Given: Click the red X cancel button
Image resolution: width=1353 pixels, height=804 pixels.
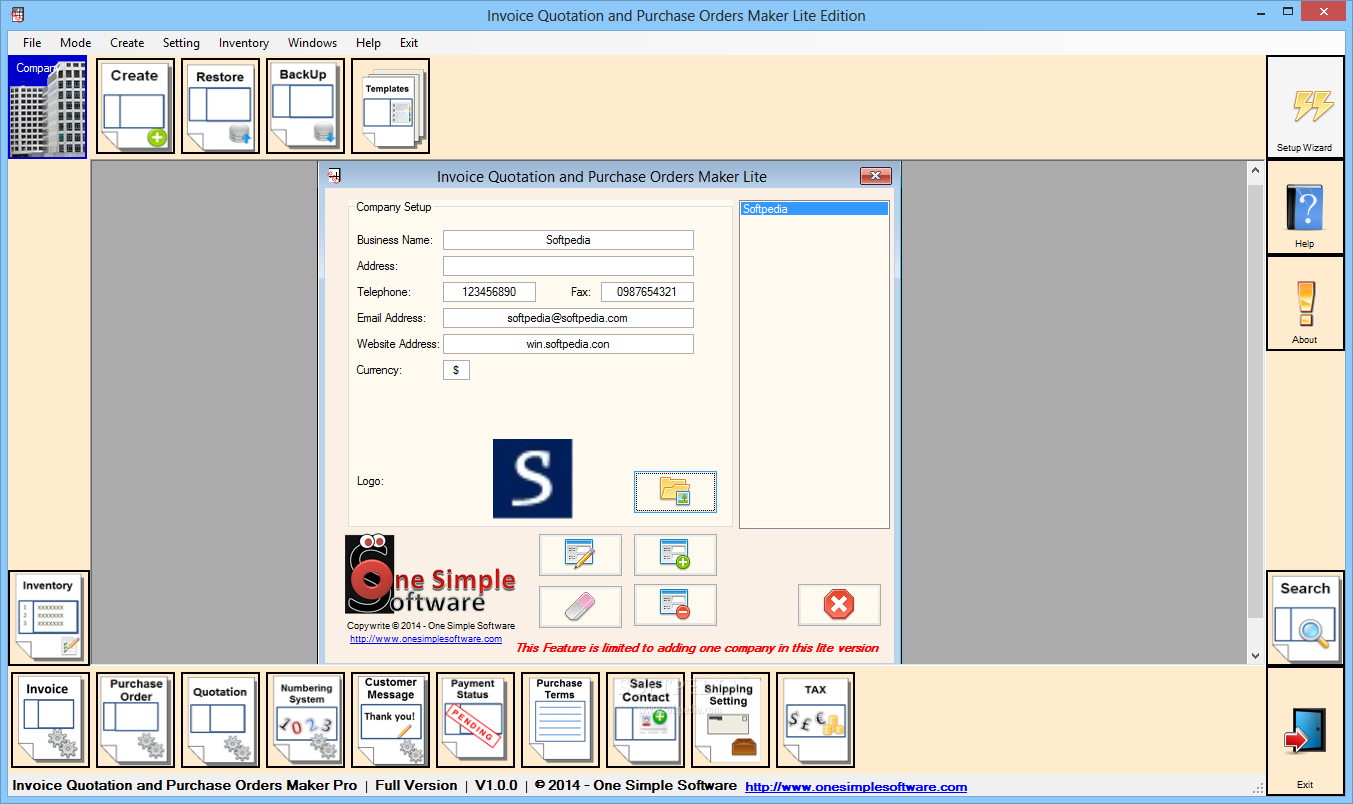Looking at the screenshot, I should 839,605.
